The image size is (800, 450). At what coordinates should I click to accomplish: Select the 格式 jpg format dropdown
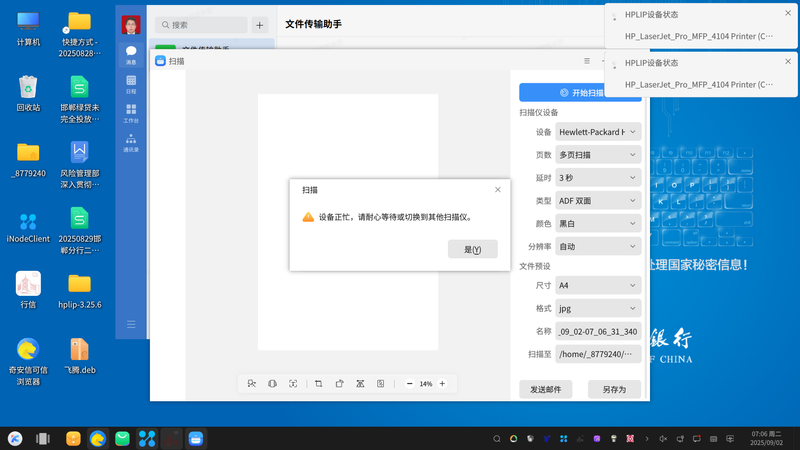click(597, 308)
